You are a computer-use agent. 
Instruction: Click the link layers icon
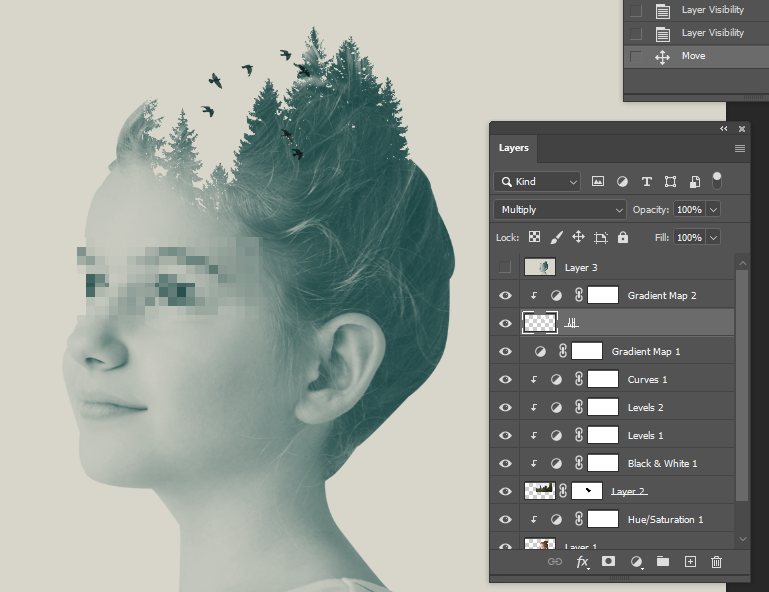555,562
